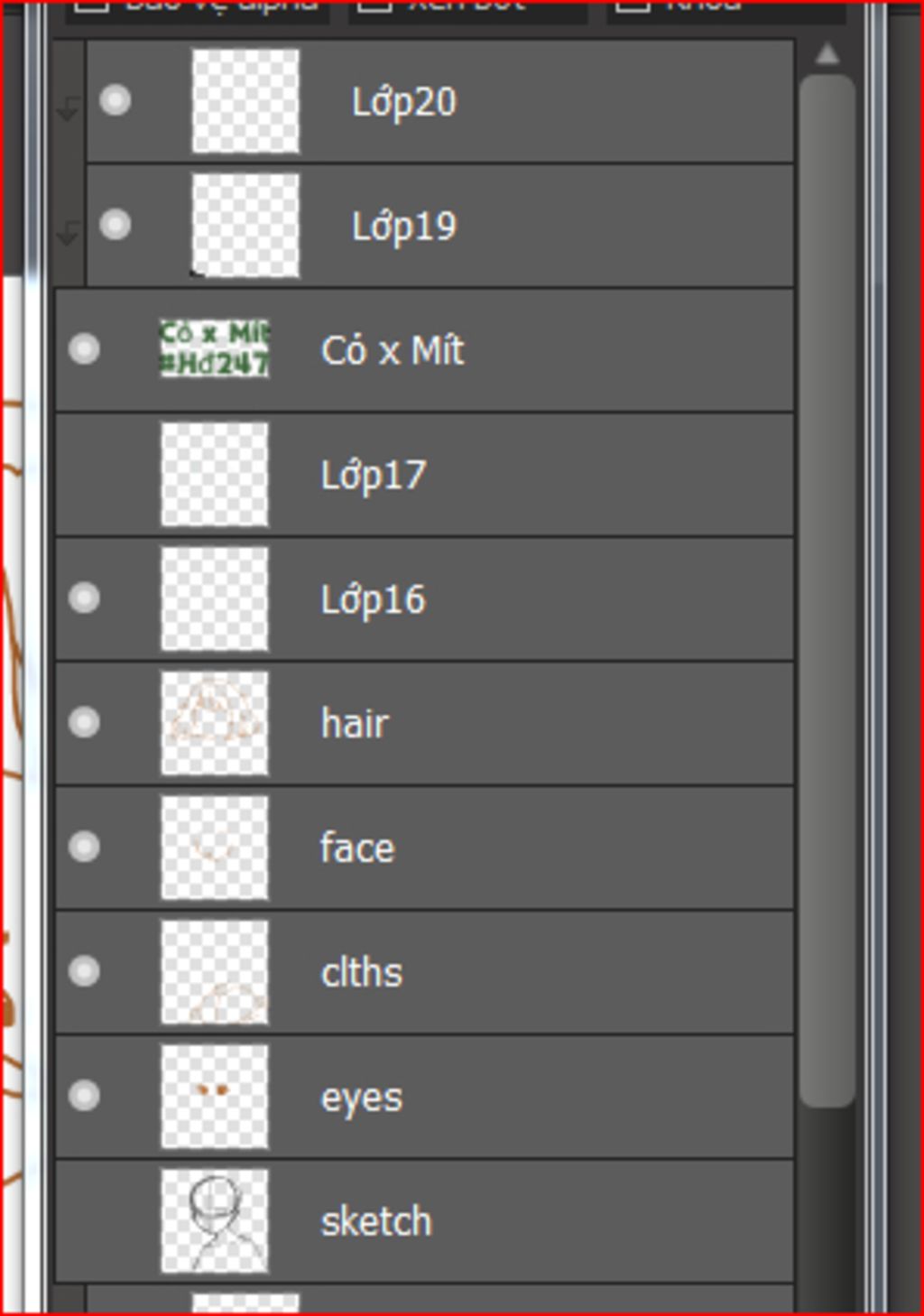The image size is (924, 1316).
Task: Select the Cỏ x Mít layer thumbnail
Action: (215, 348)
